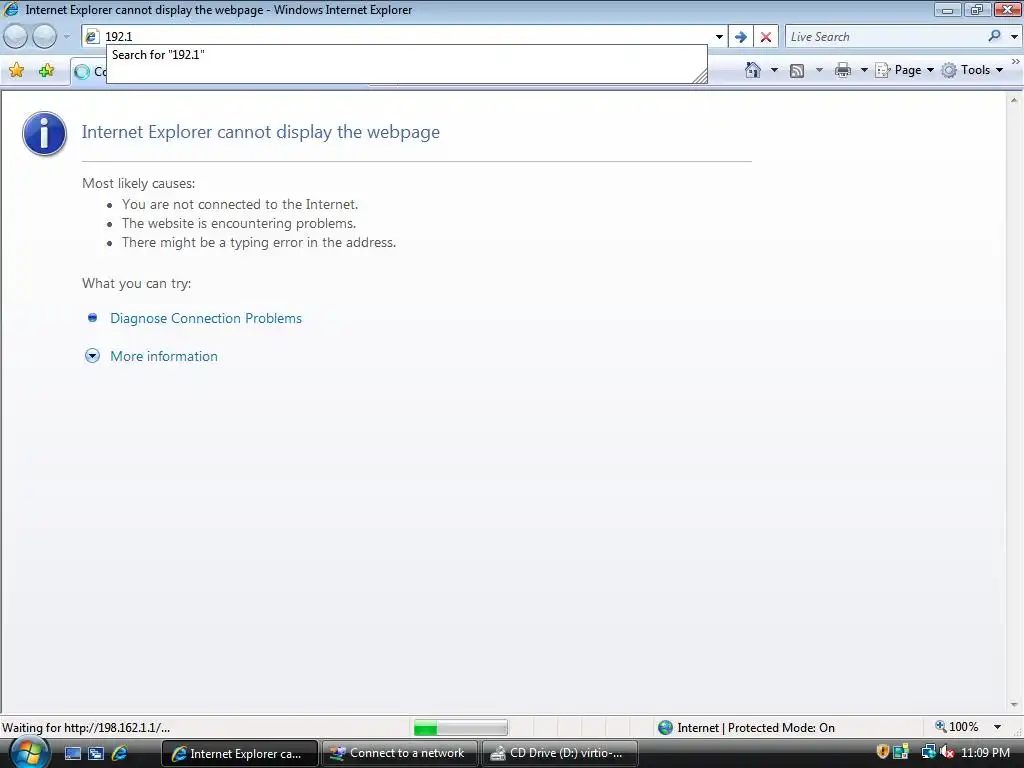Click Diagnose Connection Problems link
1024x768 pixels.
pyautogui.click(x=206, y=318)
